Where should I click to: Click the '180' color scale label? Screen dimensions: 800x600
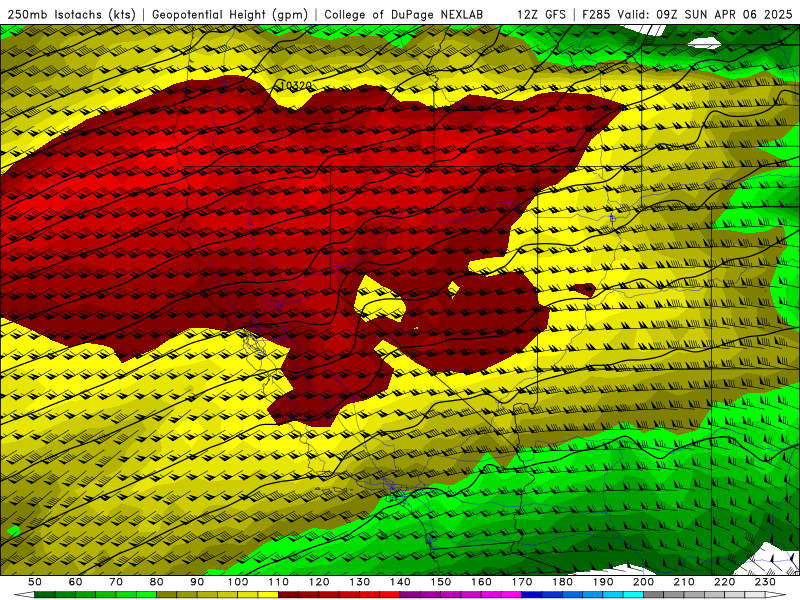(562, 582)
